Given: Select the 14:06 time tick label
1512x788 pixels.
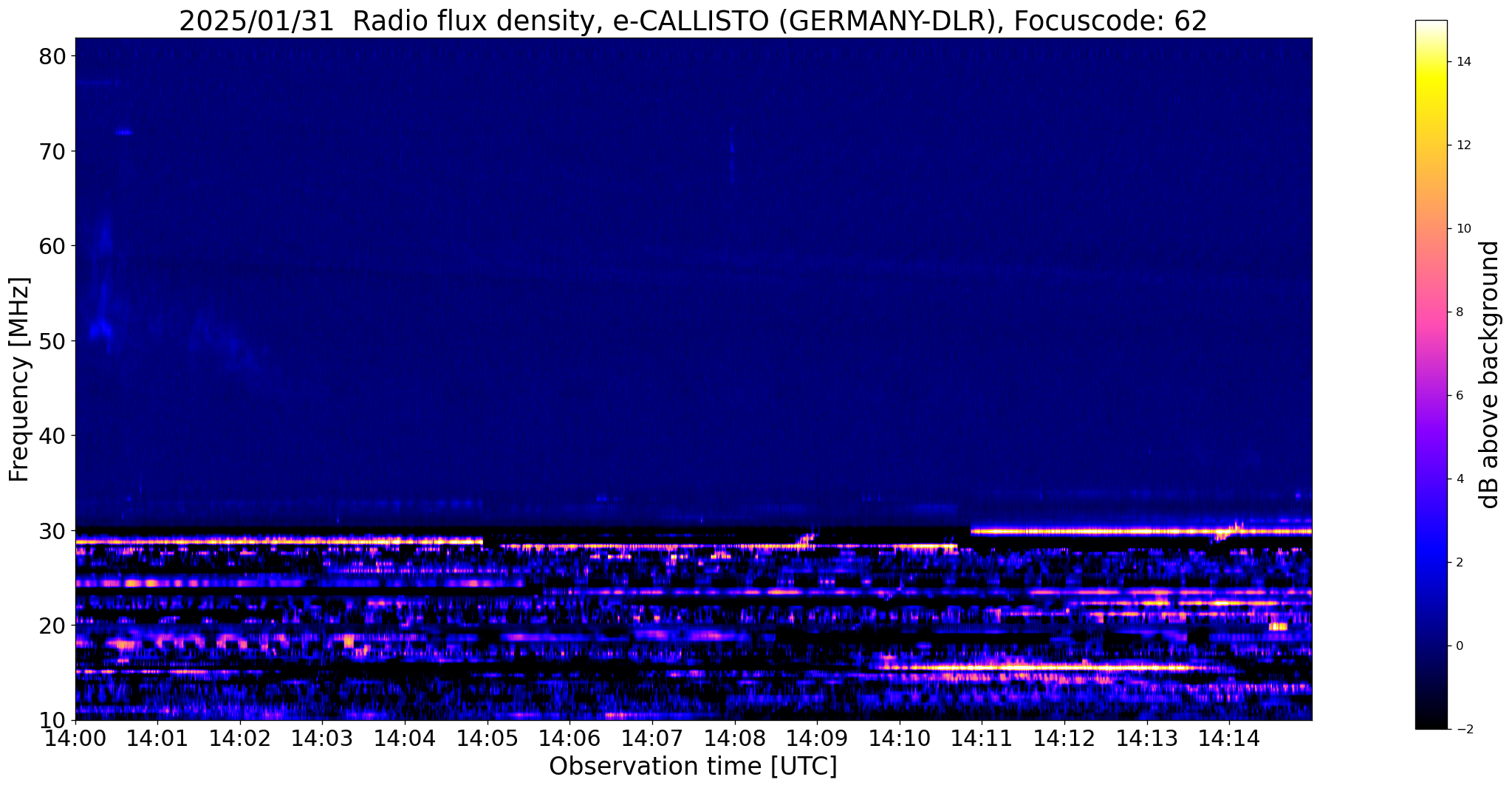Looking at the screenshot, I should click(569, 739).
